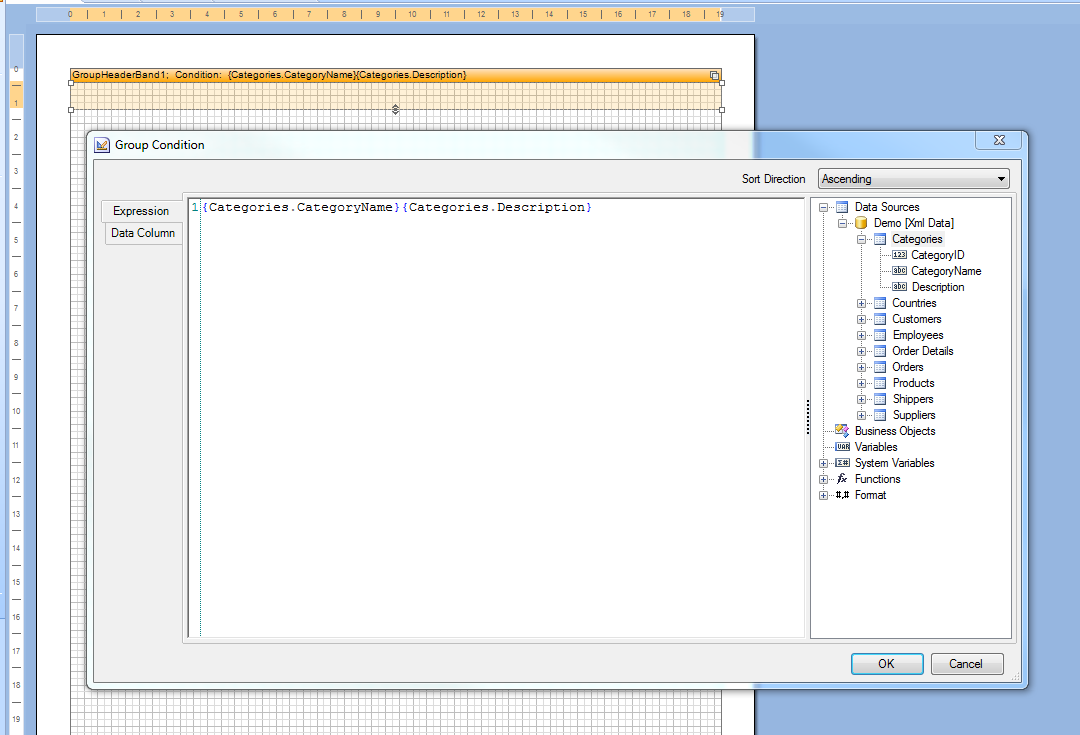Click the Format number-sign icon
The height and width of the screenshot is (735, 1080).
[842, 495]
